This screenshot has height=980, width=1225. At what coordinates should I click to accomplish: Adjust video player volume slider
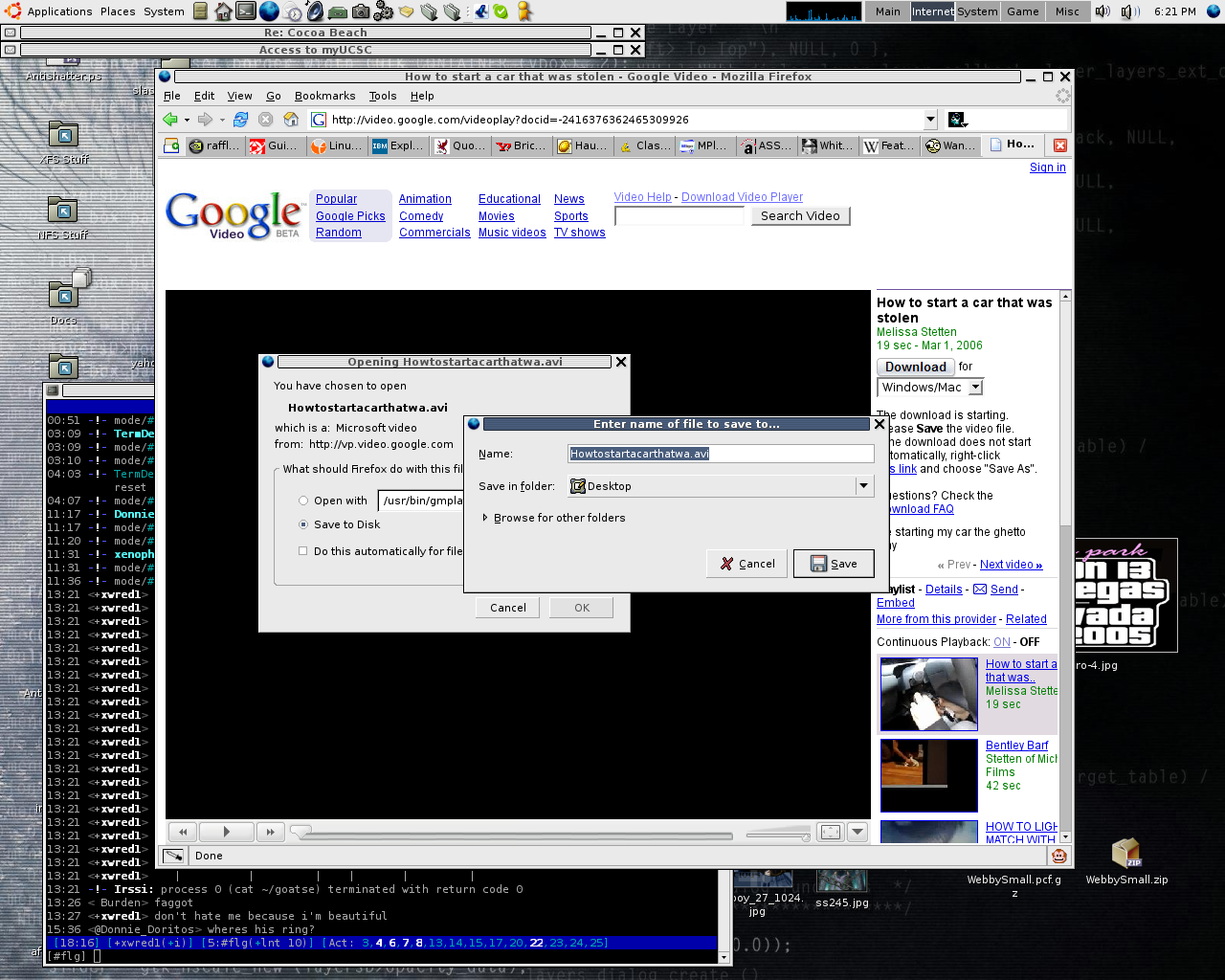[777, 835]
